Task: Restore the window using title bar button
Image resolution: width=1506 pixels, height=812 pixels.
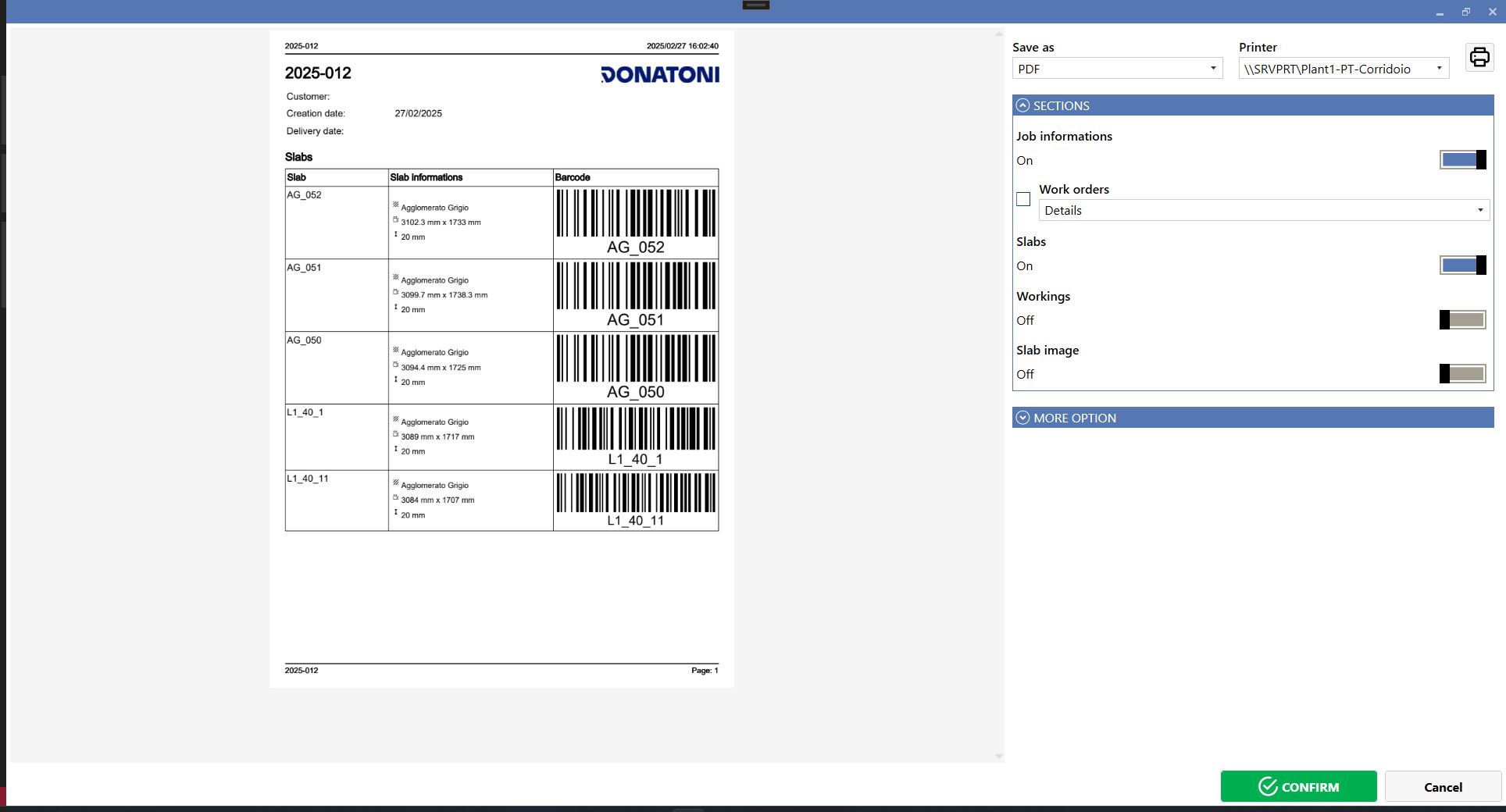Action: (x=1466, y=12)
